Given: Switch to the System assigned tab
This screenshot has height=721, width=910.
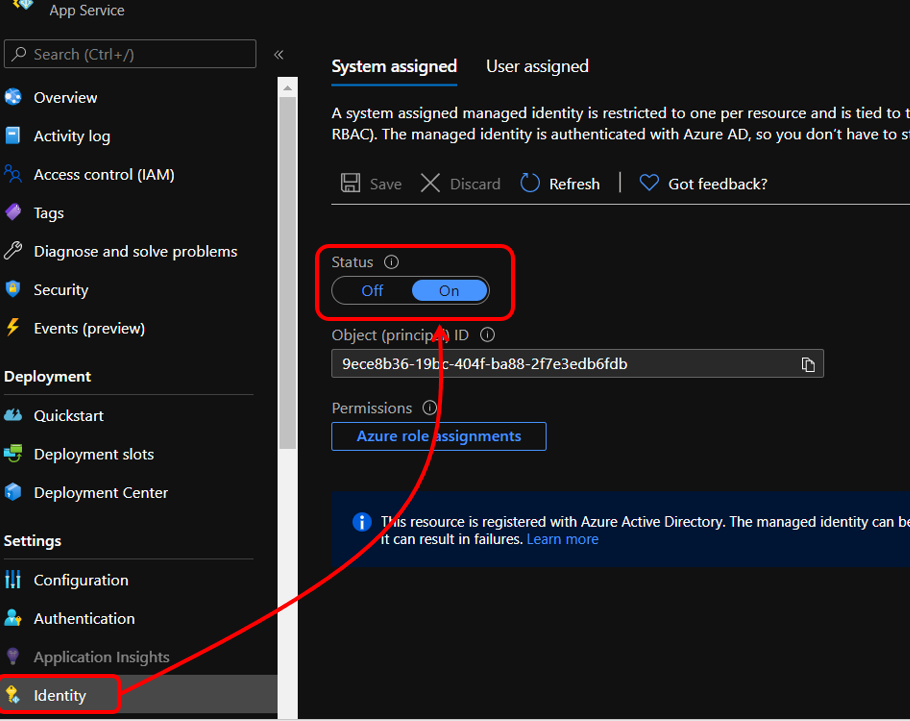Looking at the screenshot, I should [394, 66].
